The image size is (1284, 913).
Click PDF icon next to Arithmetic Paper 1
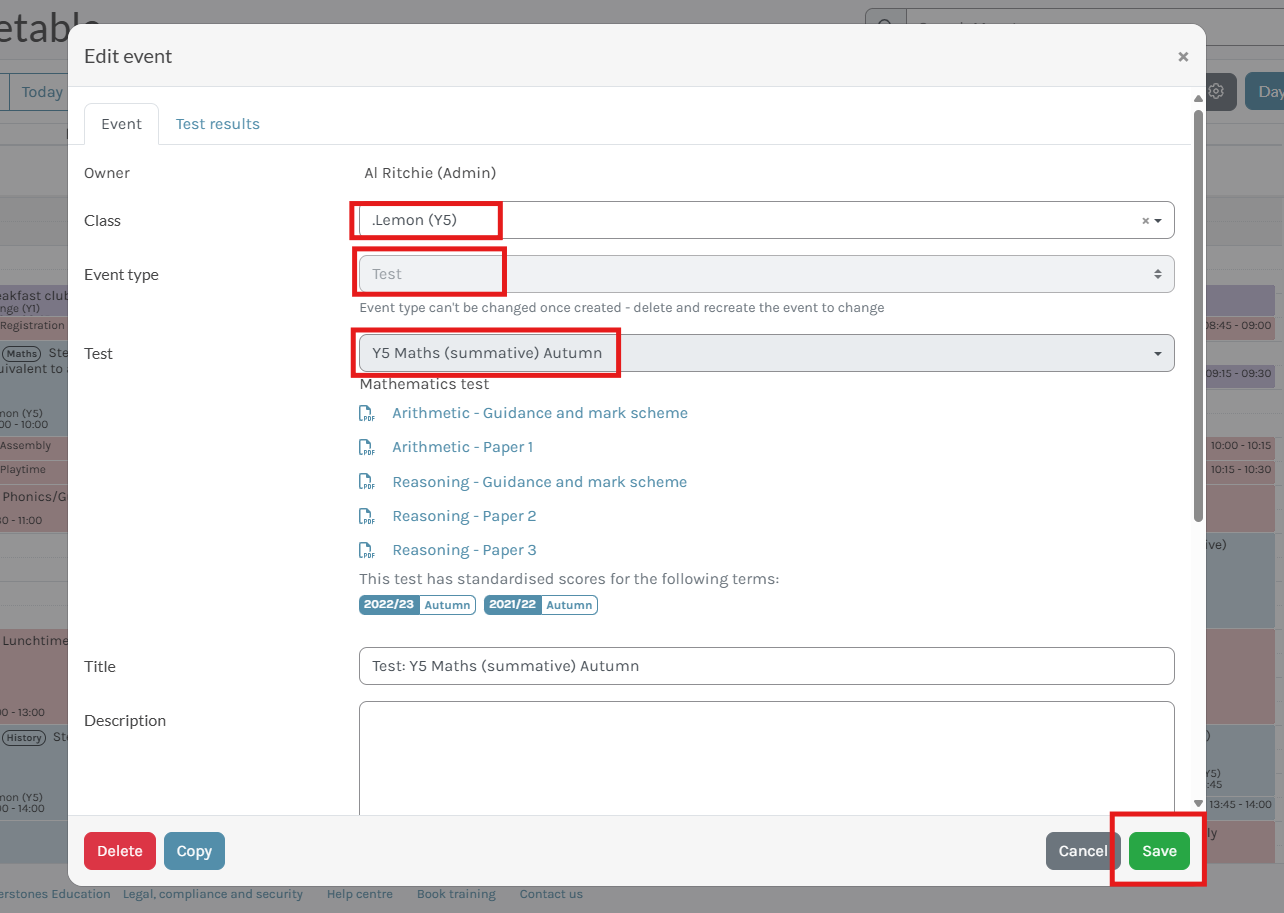tap(367, 448)
